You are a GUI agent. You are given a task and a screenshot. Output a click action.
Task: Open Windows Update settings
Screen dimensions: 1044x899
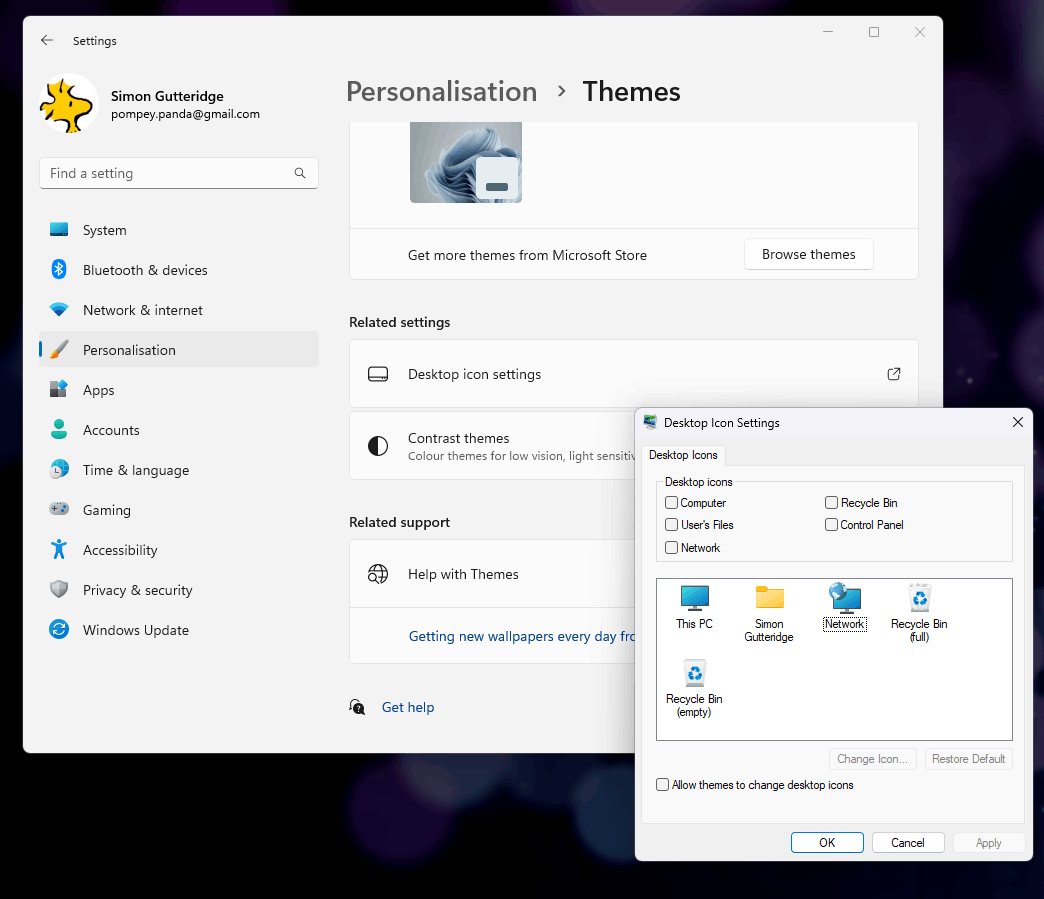click(178, 629)
